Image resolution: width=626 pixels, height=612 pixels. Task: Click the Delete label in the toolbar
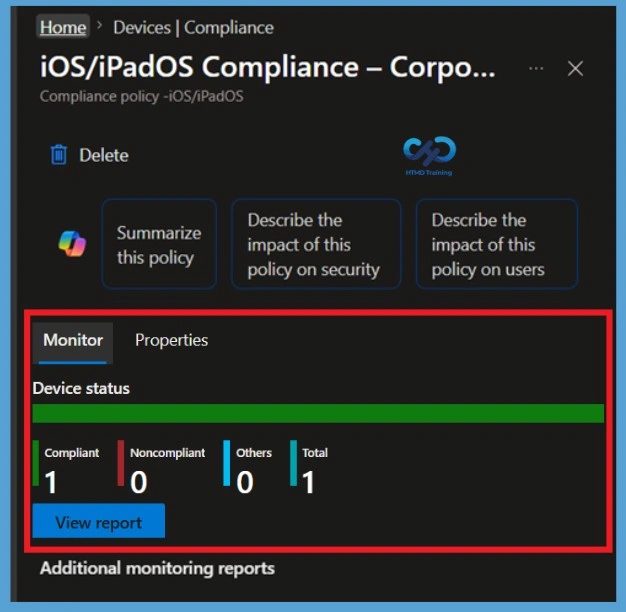click(104, 155)
